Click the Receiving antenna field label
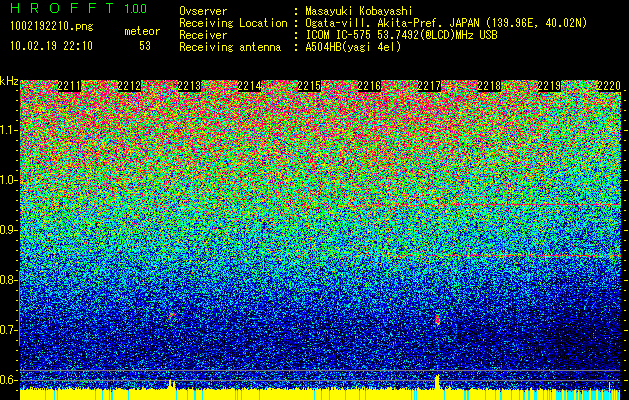This screenshot has width=629, height=400. [x=230, y=47]
